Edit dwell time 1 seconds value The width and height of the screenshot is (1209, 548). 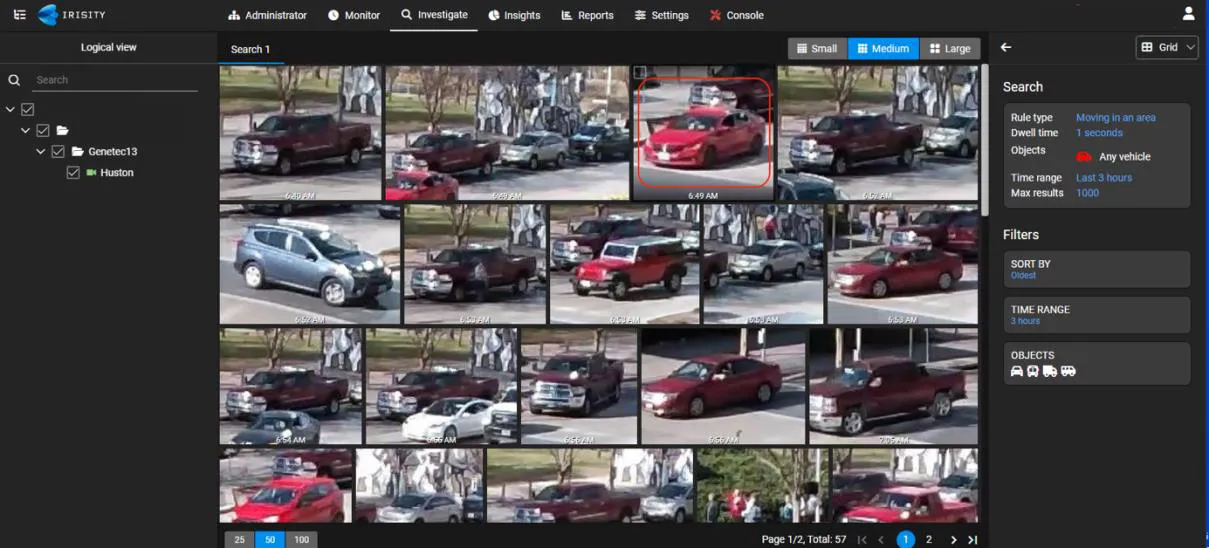point(1099,133)
